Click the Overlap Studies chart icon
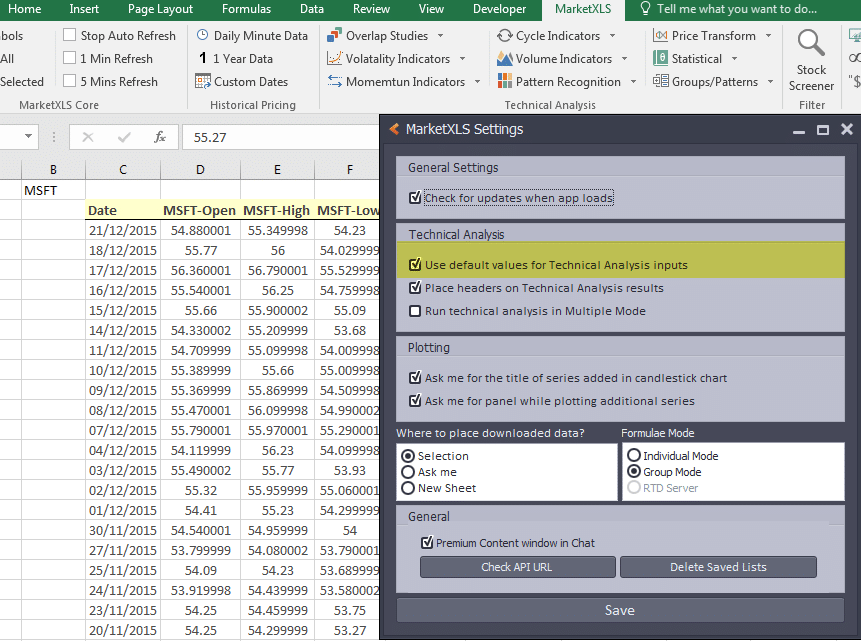 click(x=334, y=36)
